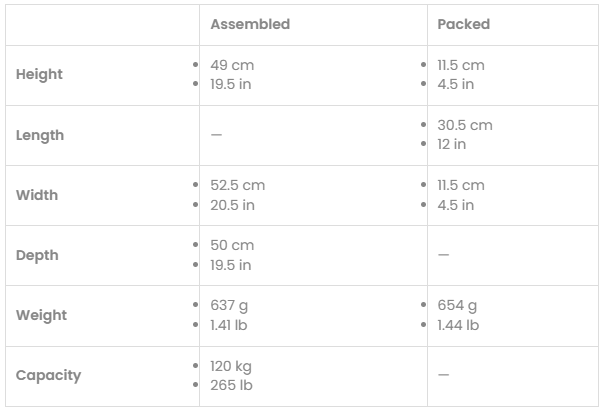Select the 637 g assembled weight value
Viewport: 606px width, 410px height.
[229, 305]
